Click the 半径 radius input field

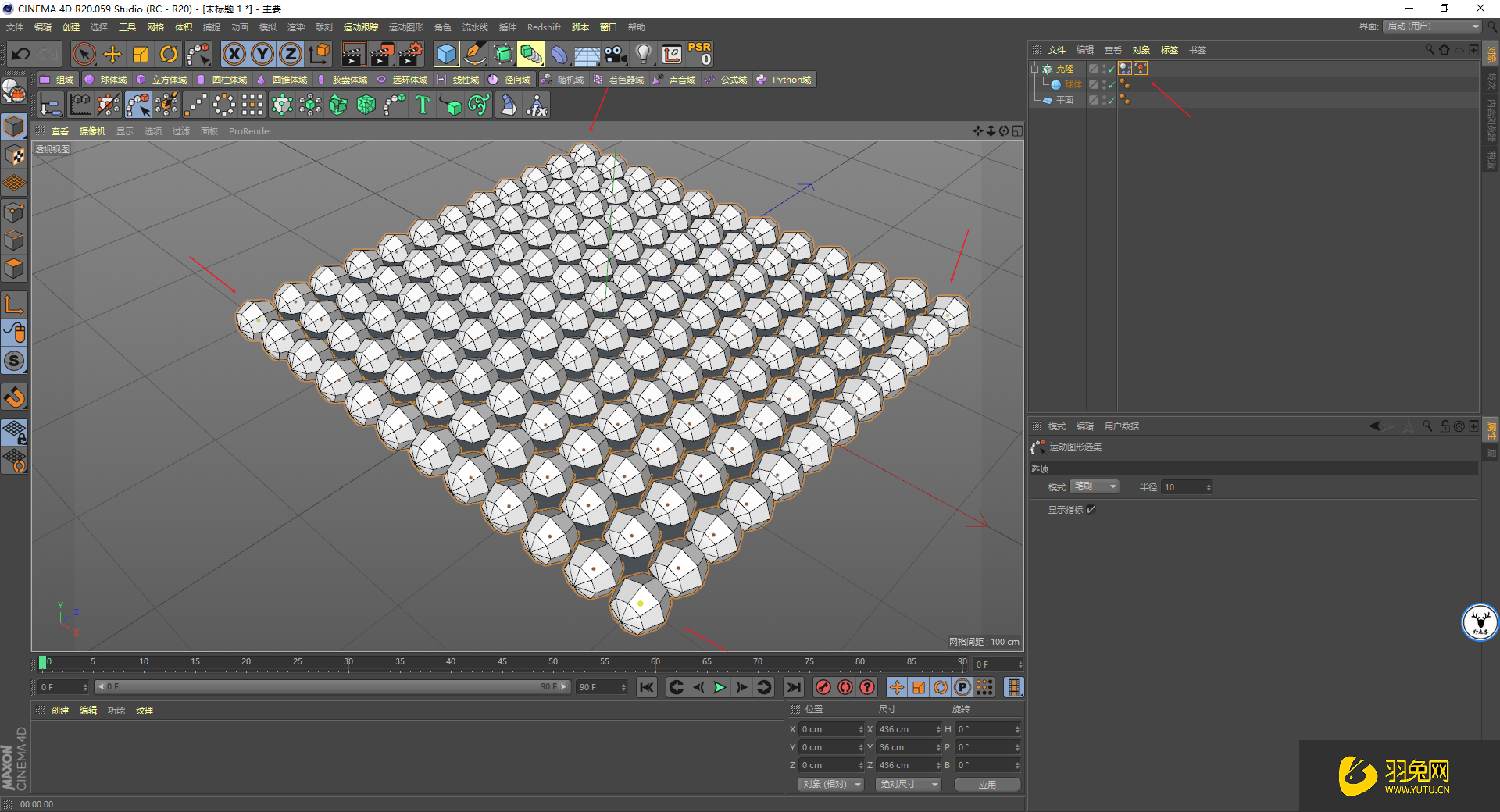pos(1187,486)
